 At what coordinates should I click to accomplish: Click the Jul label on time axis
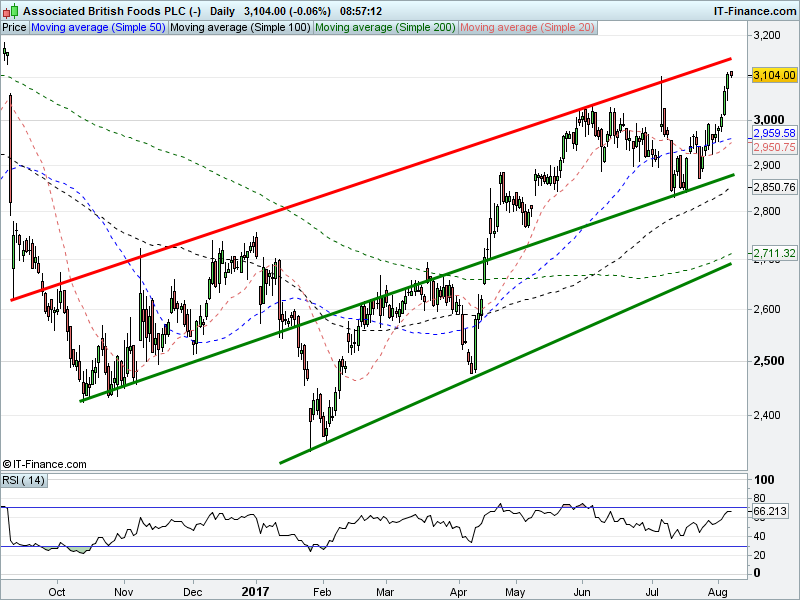pyautogui.click(x=652, y=592)
